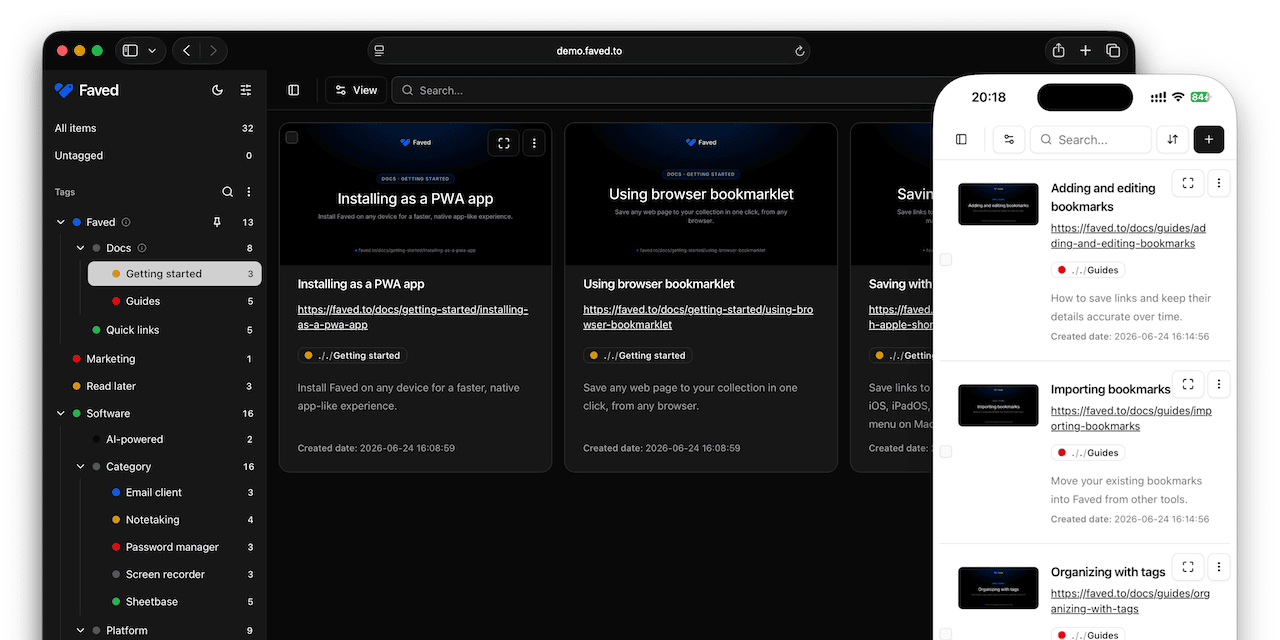
Task: Expand preview for Adding and editing bookmarks
Action: coord(1188,183)
